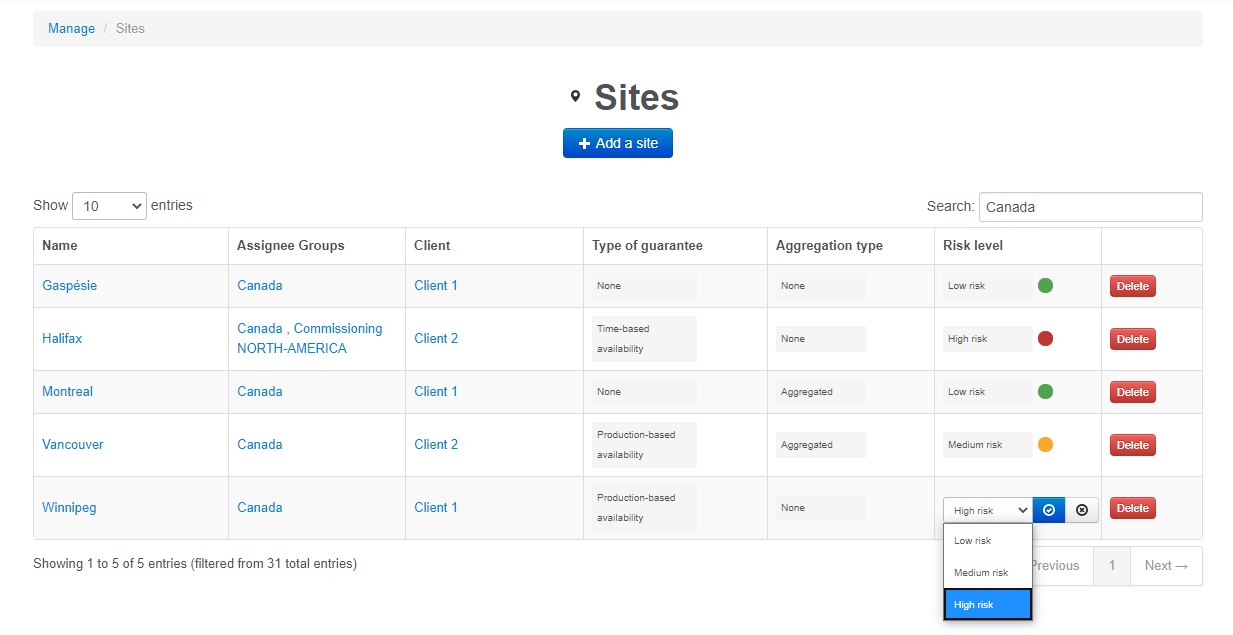
Task: Click the green low-risk indicator for Gaspésie
Action: click(x=1045, y=285)
